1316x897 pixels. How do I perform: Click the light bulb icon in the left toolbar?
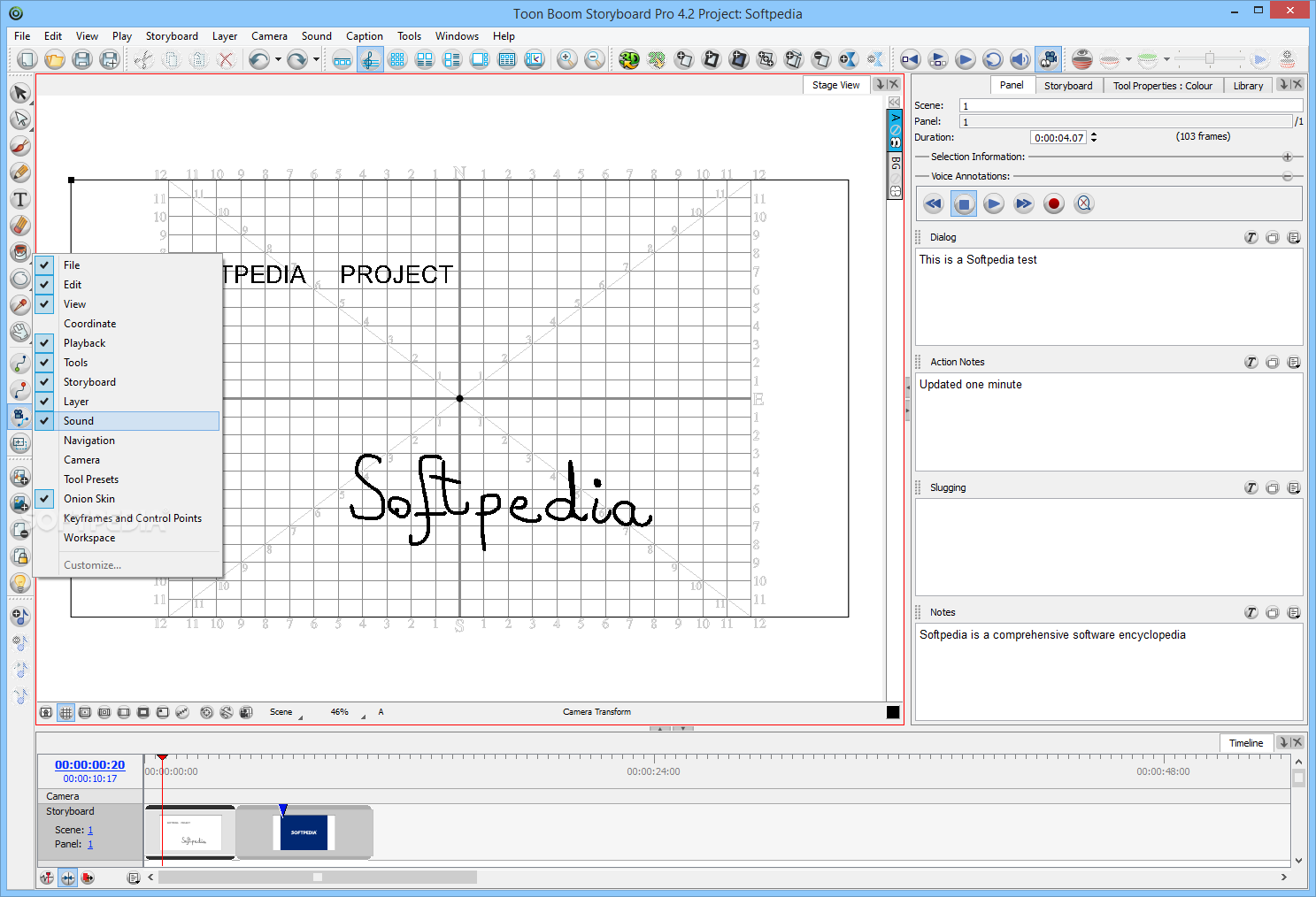19,583
